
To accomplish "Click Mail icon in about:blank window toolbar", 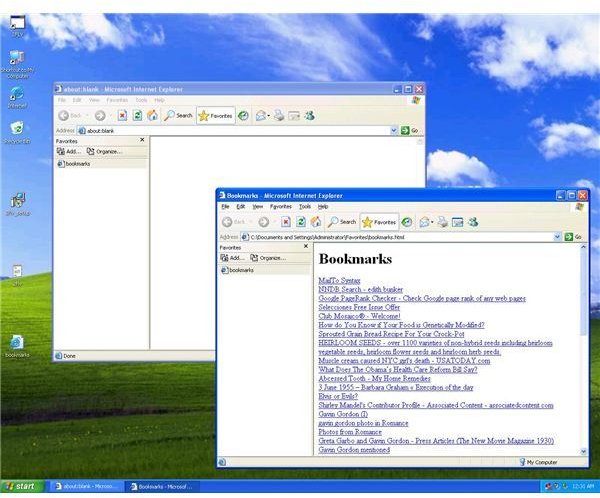I will [x=262, y=116].
